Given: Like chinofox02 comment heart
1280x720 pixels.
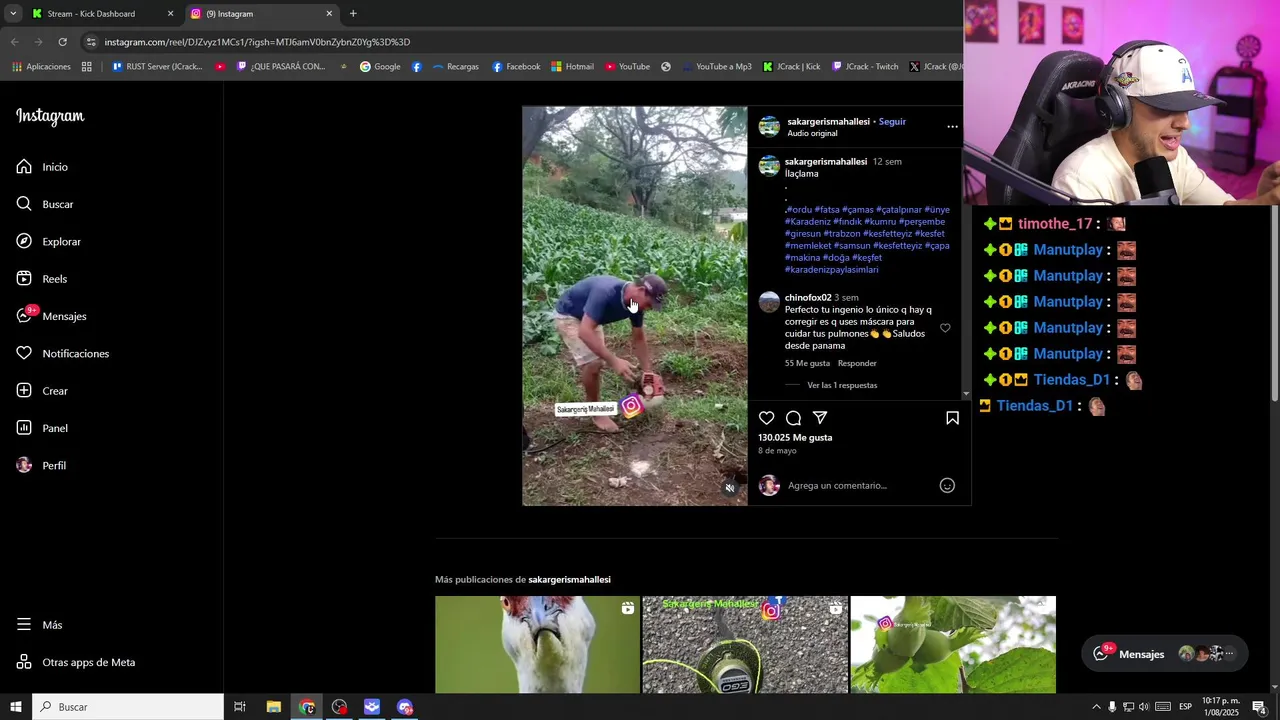Looking at the screenshot, I should [945, 328].
